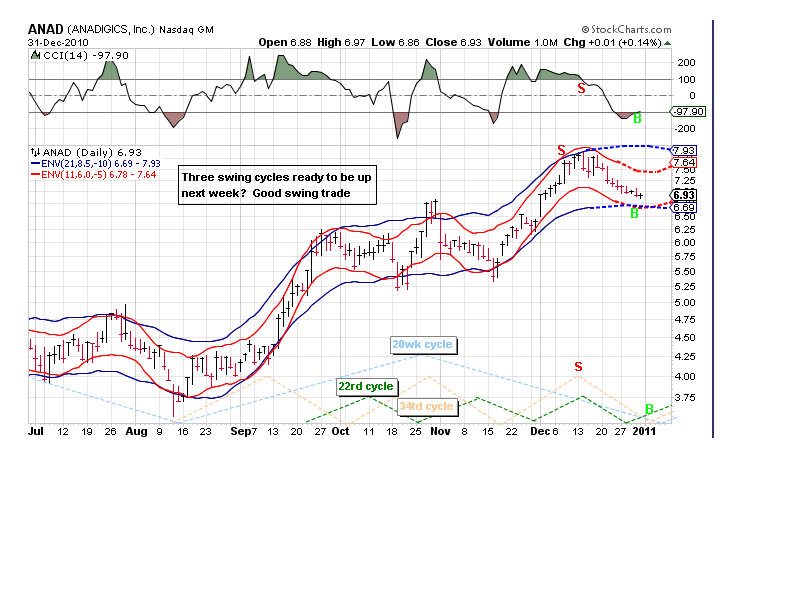Click the -97.90 CCI value tag
This screenshot has height=600, width=800.
point(688,112)
